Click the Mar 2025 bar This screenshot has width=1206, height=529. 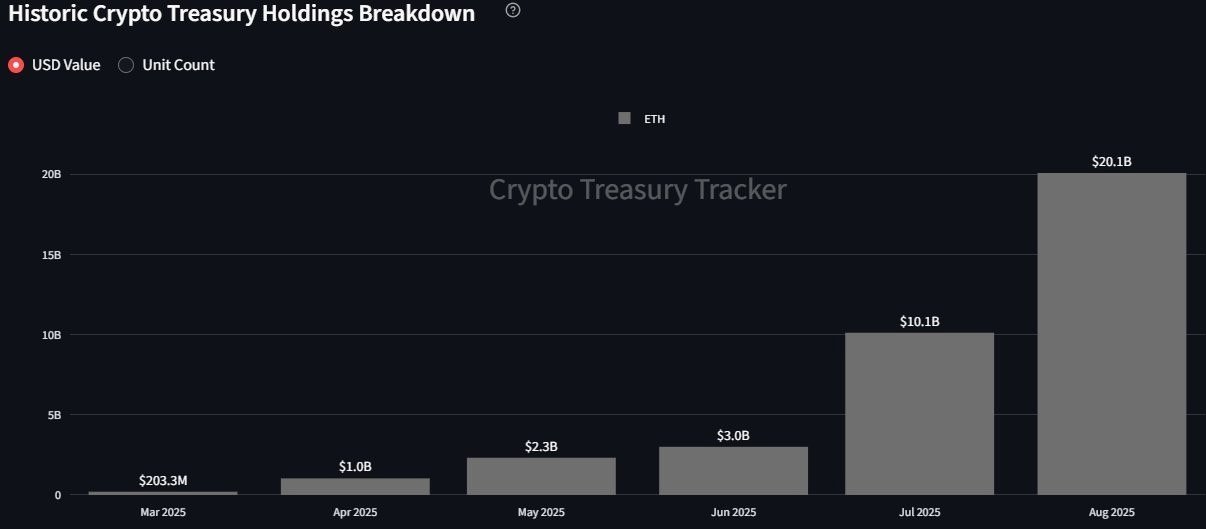pyautogui.click(x=163, y=493)
